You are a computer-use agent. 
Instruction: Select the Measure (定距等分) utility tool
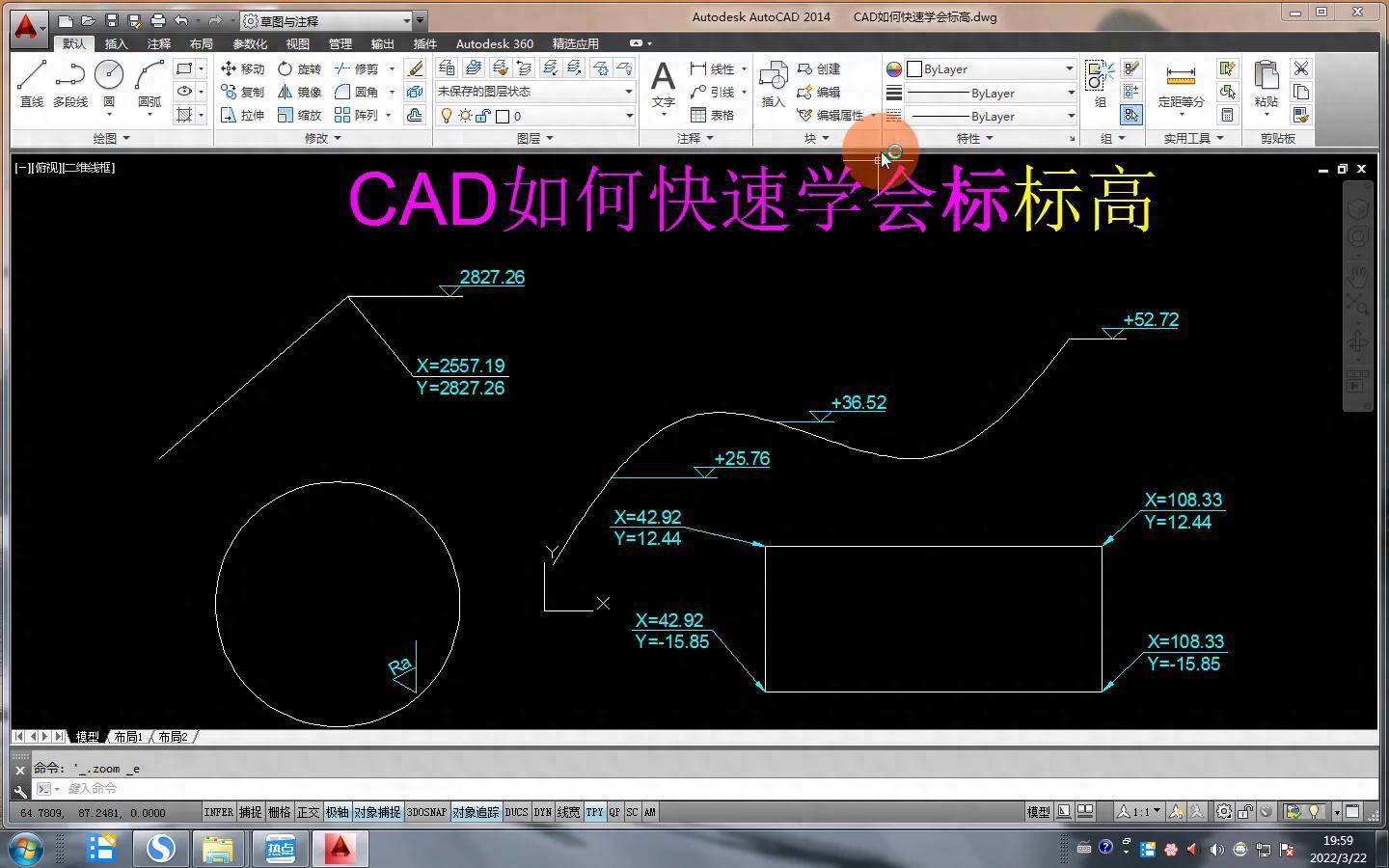tap(1181, 83)
